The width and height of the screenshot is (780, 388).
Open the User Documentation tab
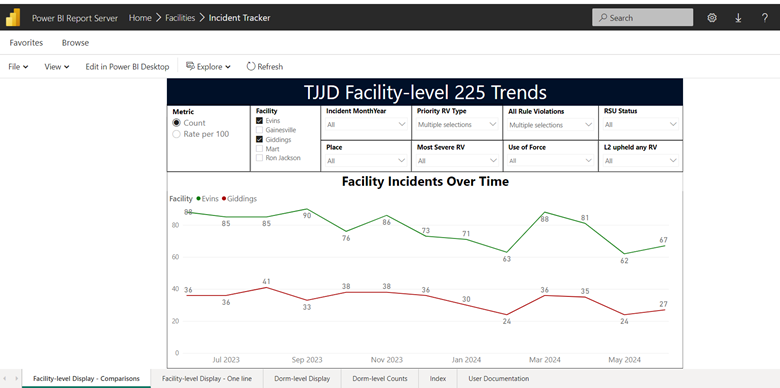point(498,379)
